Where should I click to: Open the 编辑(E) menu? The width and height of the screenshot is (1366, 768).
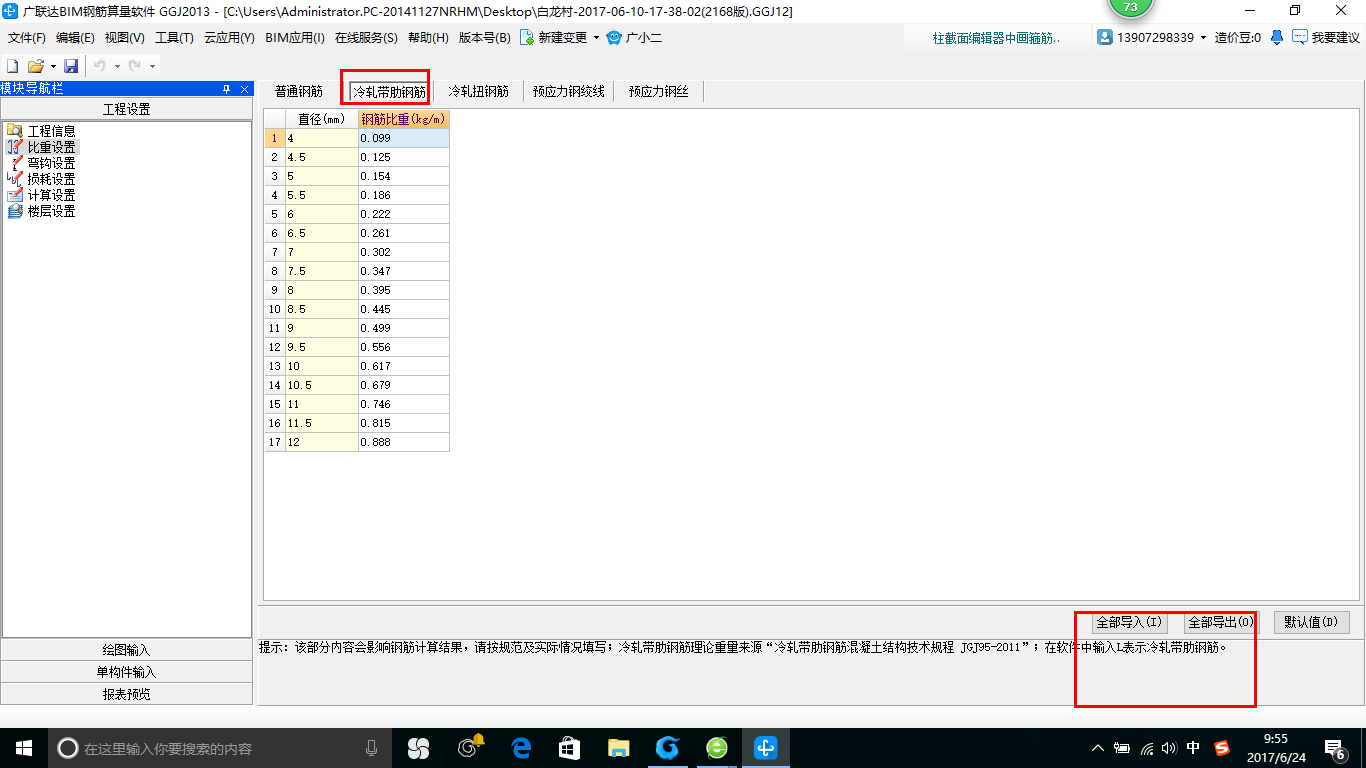click(x=75, y=38)
